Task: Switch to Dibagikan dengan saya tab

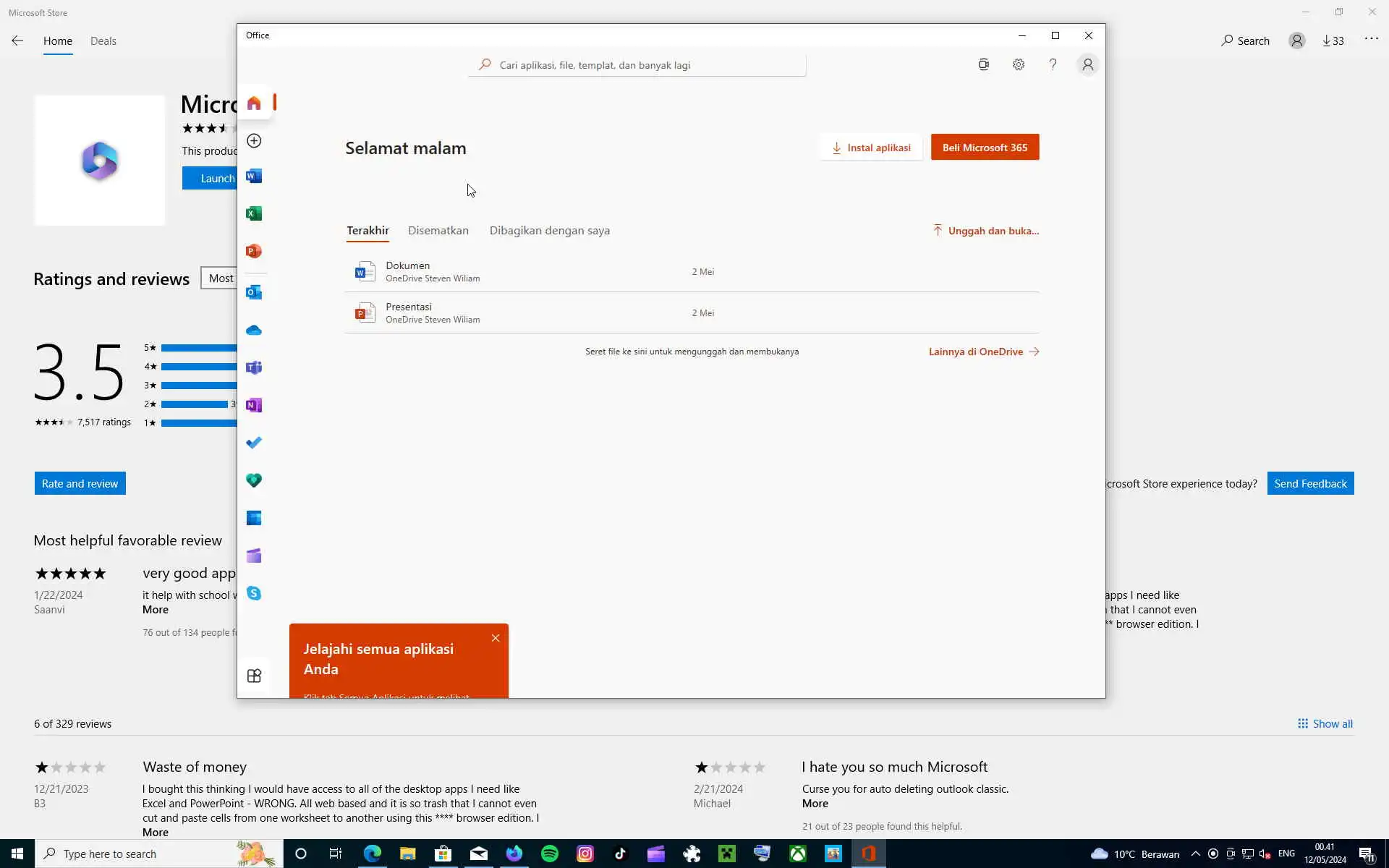Action: 549,231
